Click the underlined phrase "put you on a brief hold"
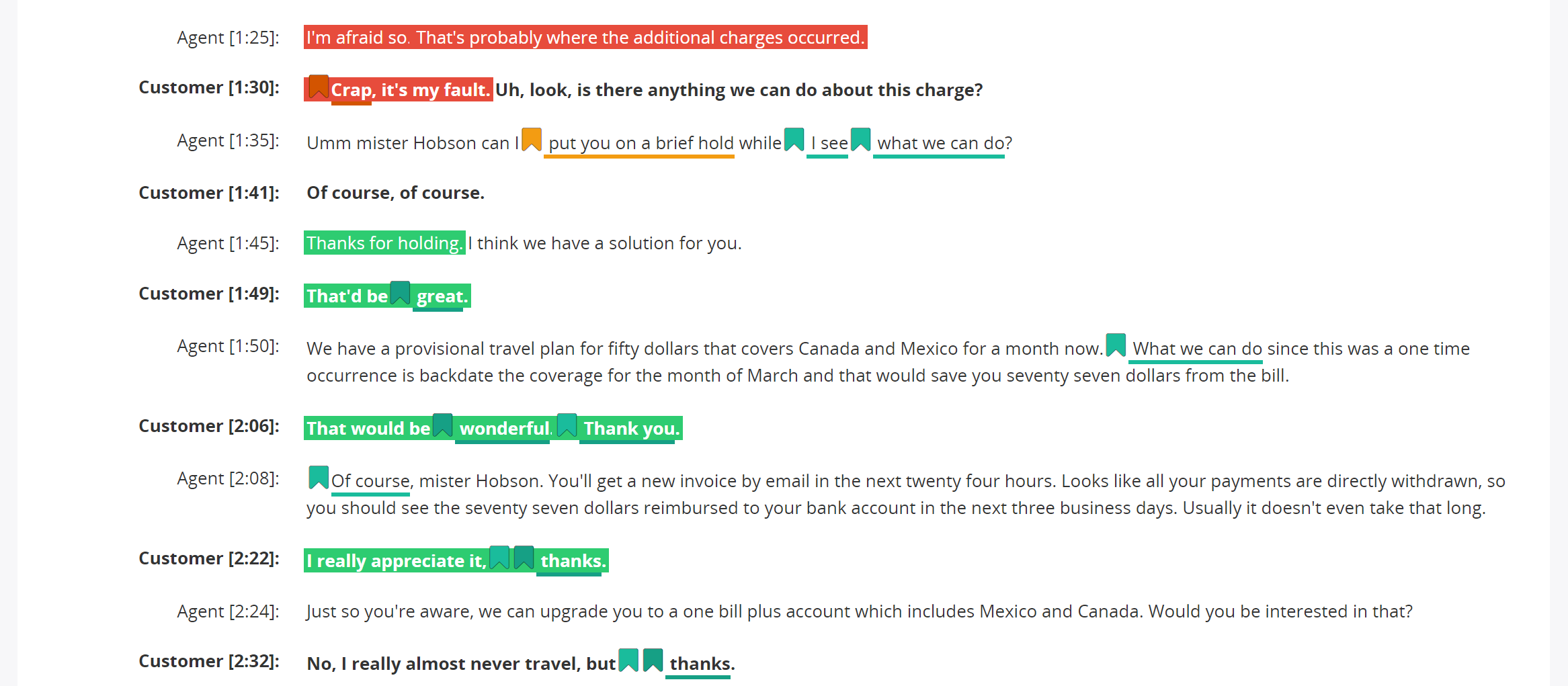Viewport: 1568px width, 686px height. [x=641, y=143]
